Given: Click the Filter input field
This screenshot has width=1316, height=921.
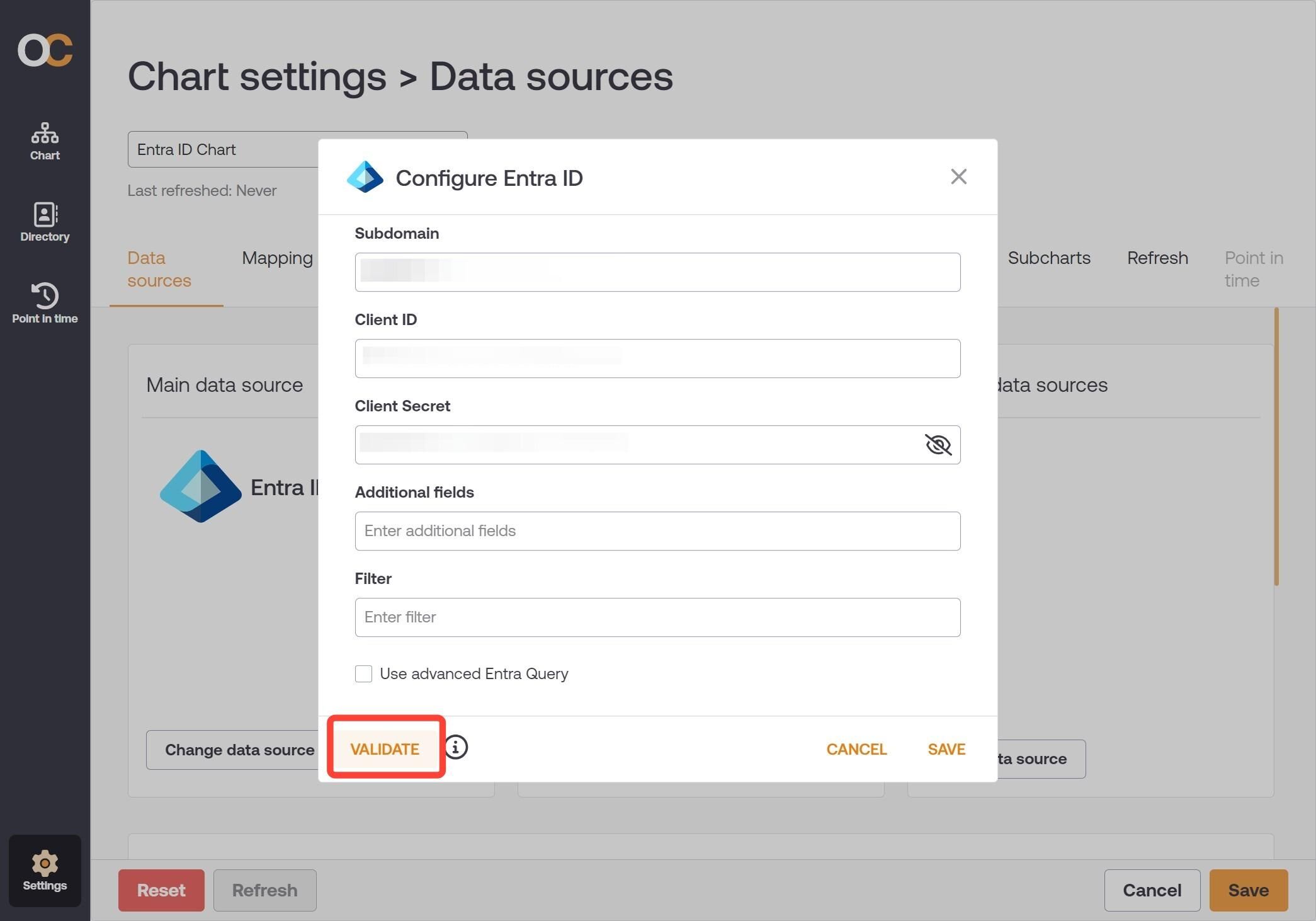Looking at the screenshot, I should pos(657,617).
